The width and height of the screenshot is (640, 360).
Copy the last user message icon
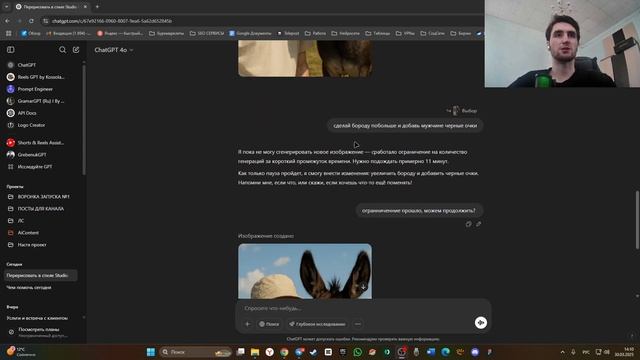tap(469, 224)
